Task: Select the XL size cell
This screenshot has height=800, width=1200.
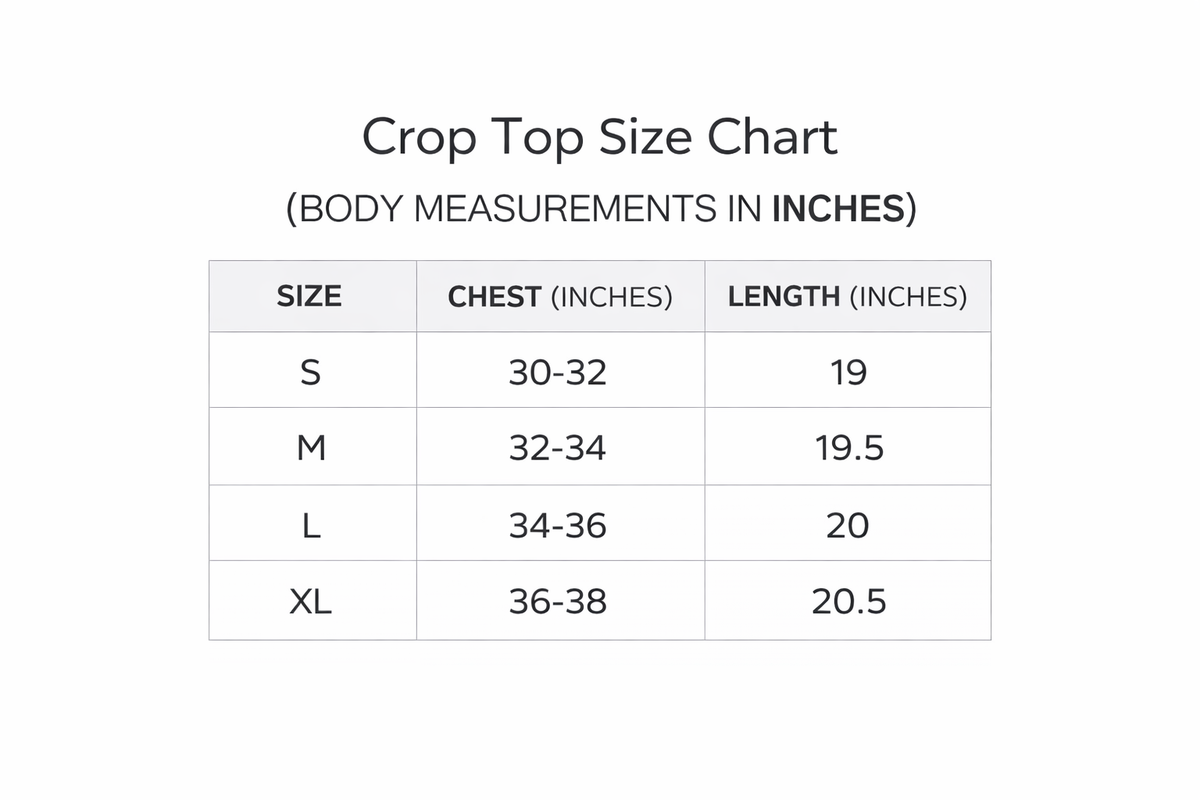Action: pyautogui.click(x=311, y=602)
